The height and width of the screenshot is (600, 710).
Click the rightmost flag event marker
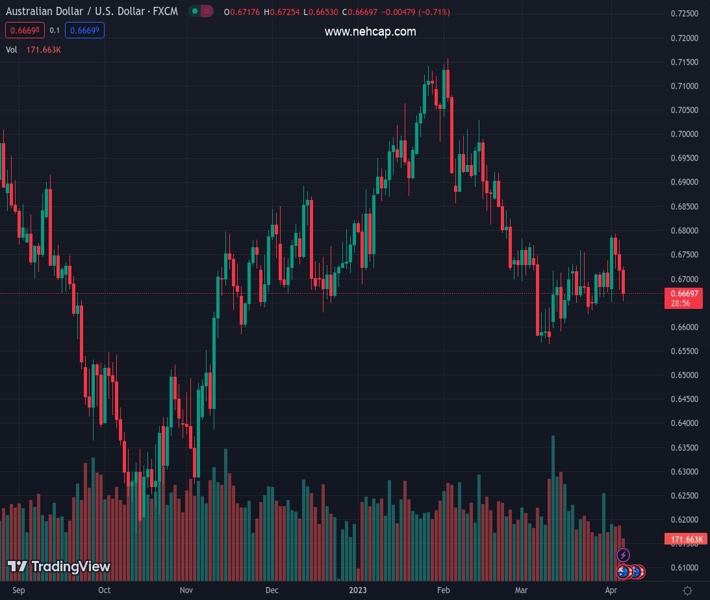click(x=639, y=572)
